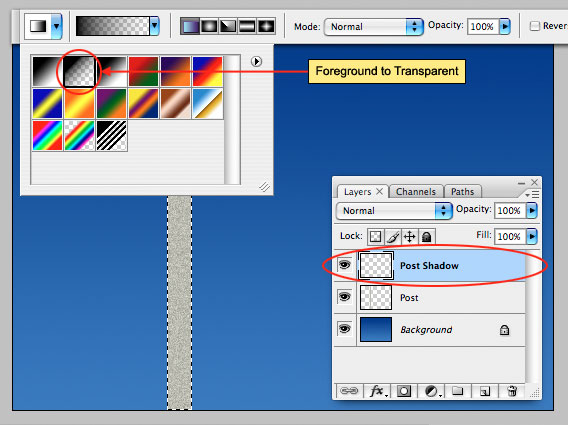This screenshot has width=568, height=425.
Task: Select the Post layer
Action: (429, 297)
